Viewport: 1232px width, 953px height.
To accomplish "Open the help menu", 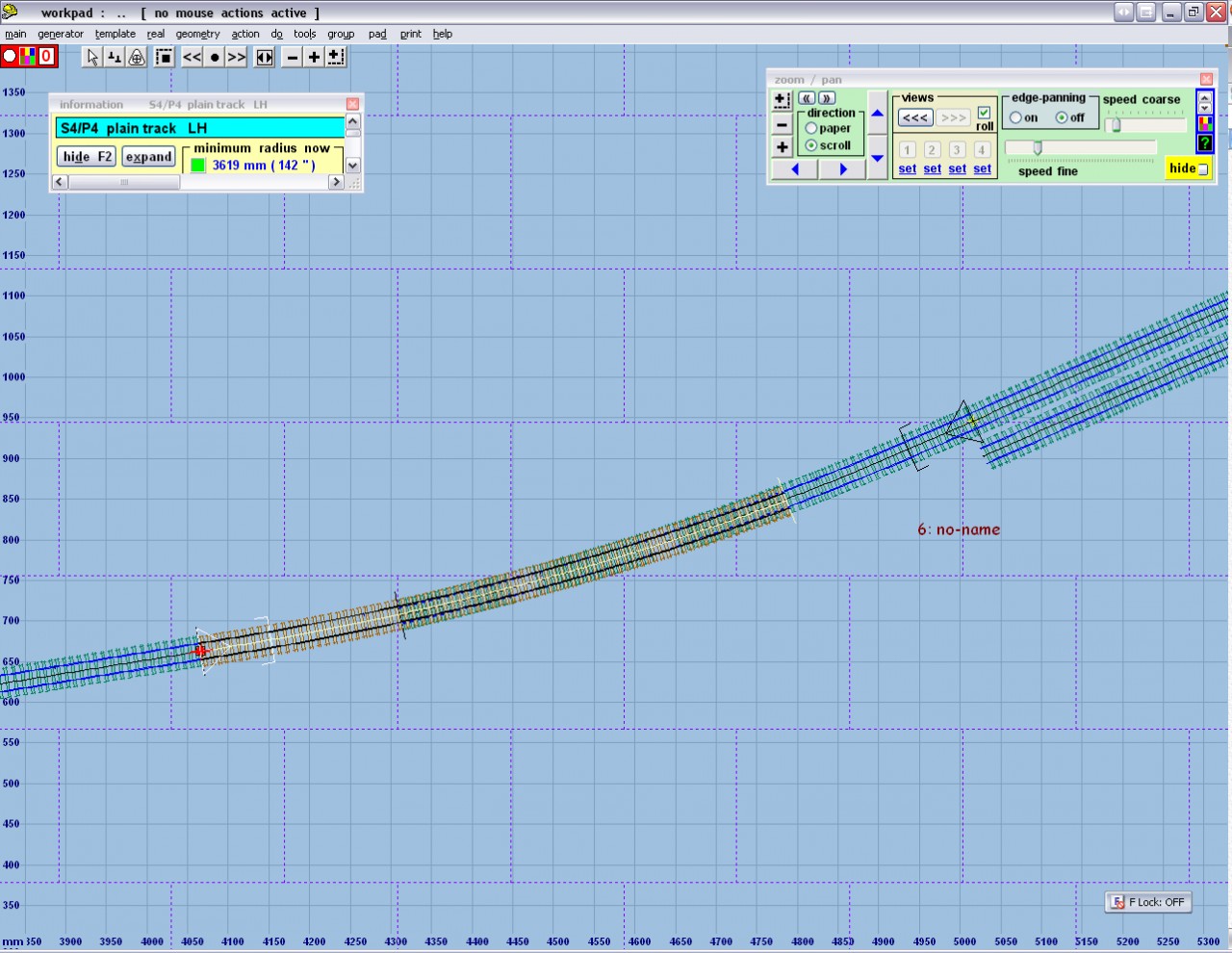I will (443, 34).
